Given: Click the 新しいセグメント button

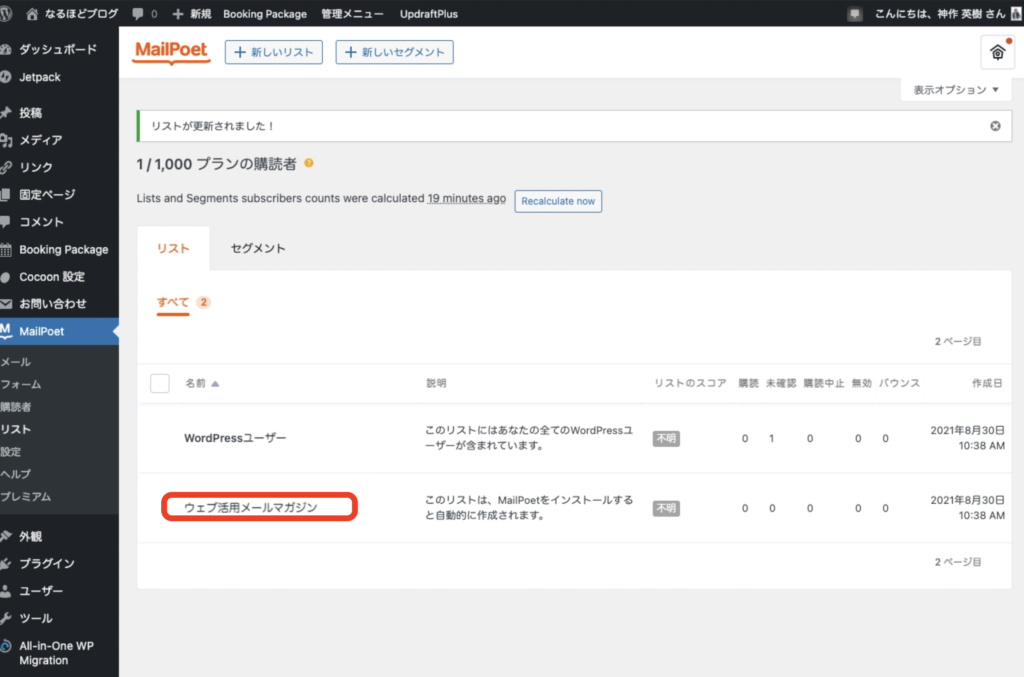Looking at the screenshot, I should (394, 52).
